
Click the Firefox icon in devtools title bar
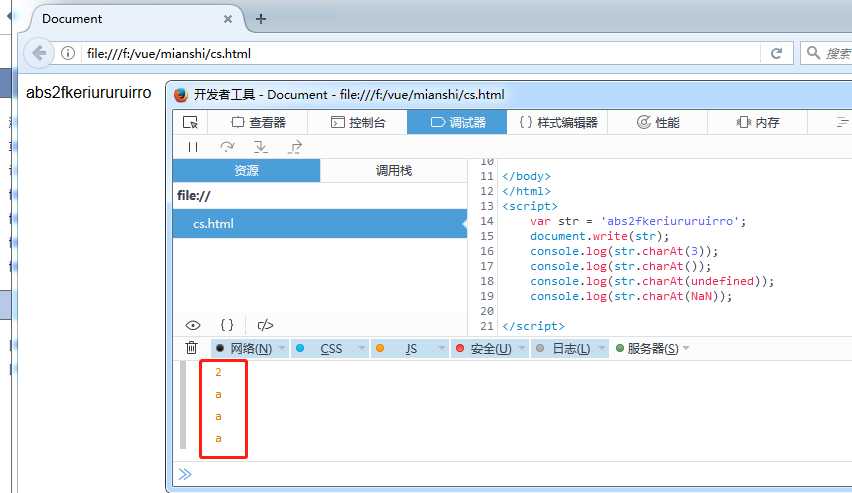pyautogui.click(x=181, y=95)
